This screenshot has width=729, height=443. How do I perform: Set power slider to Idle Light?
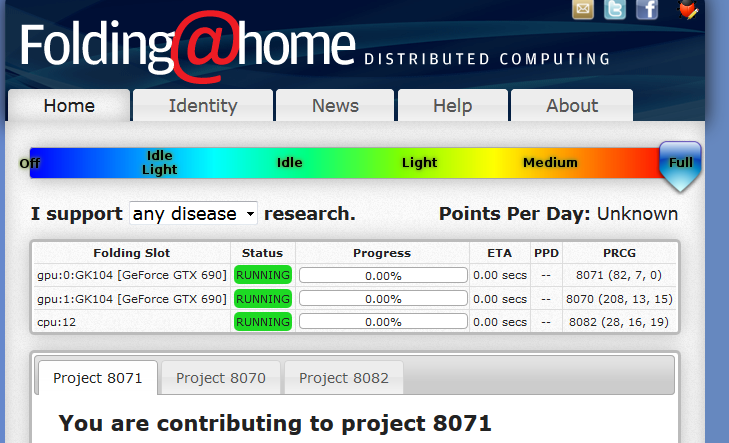159,162
